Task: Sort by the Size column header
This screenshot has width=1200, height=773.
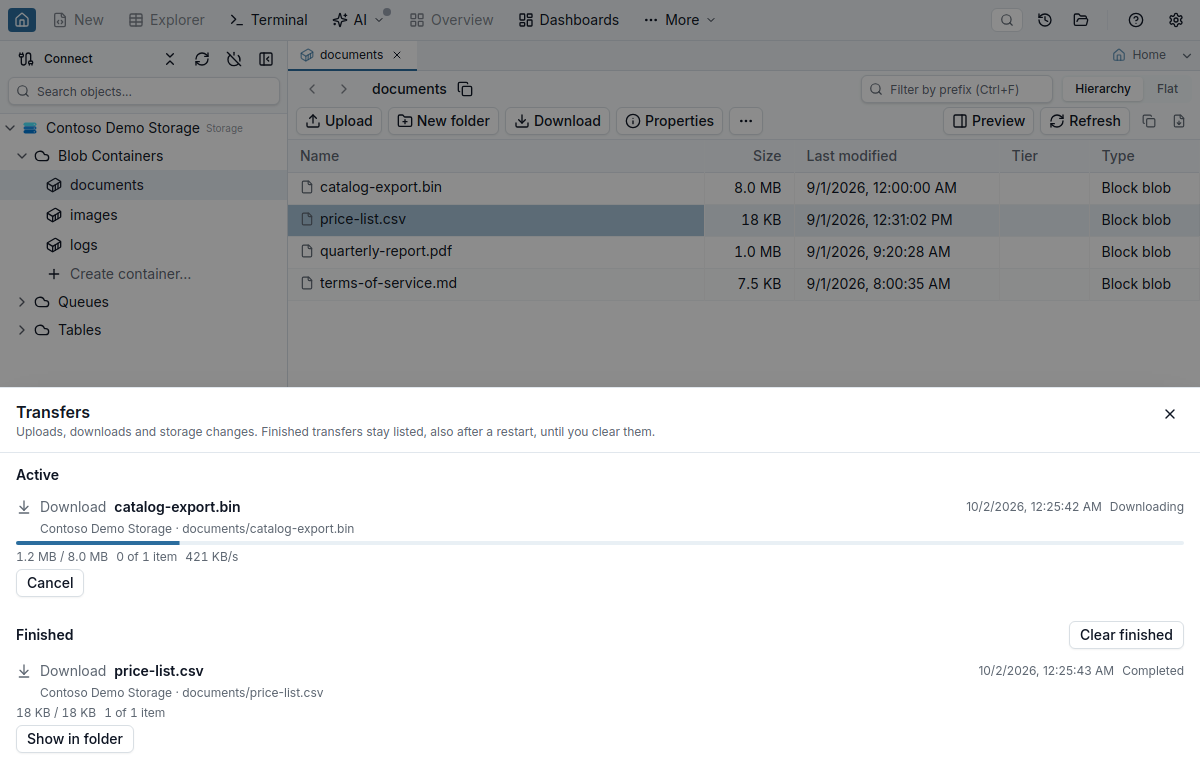Action: tap(767, 156)
